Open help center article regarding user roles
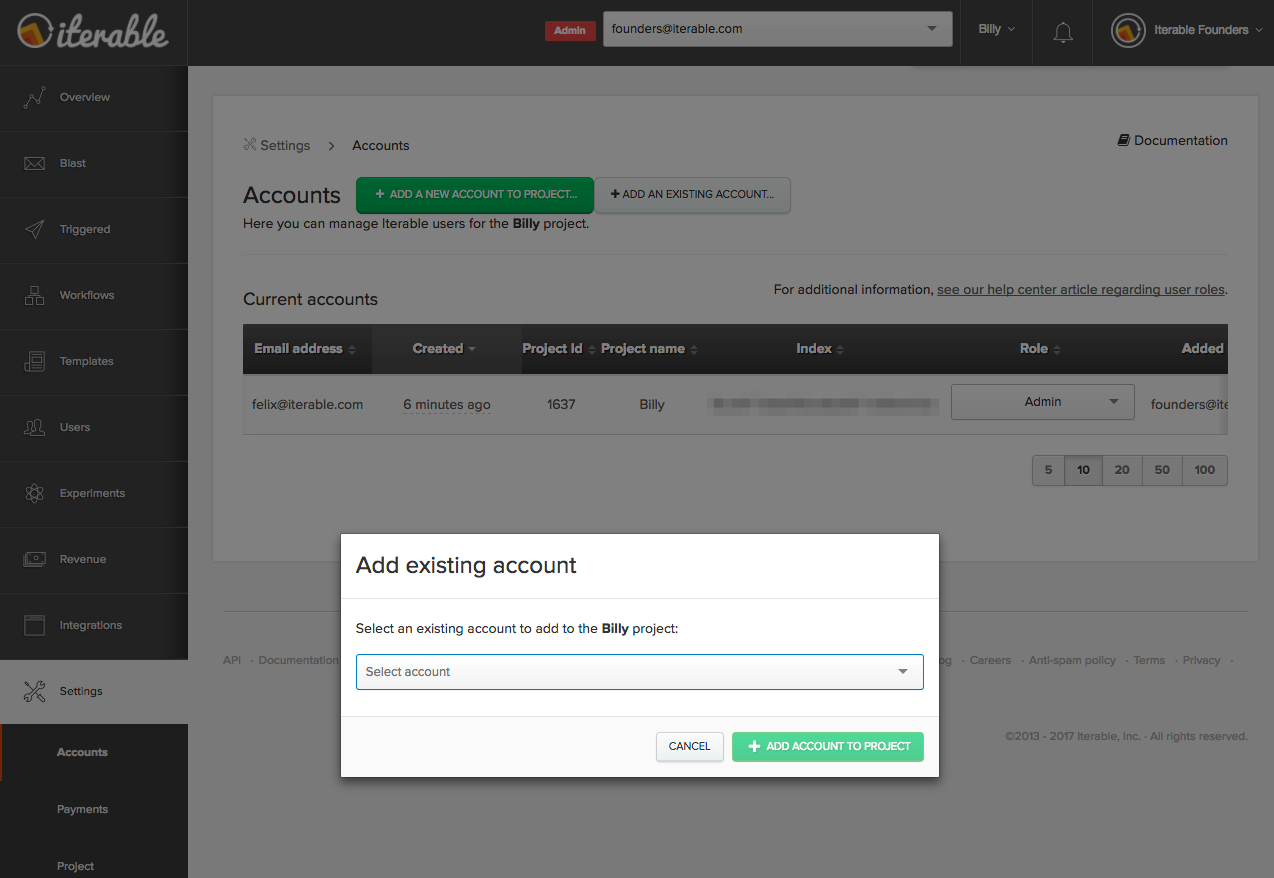Screen dimensions: 1274x878 pyautogui.click(x=1081, y=290)
